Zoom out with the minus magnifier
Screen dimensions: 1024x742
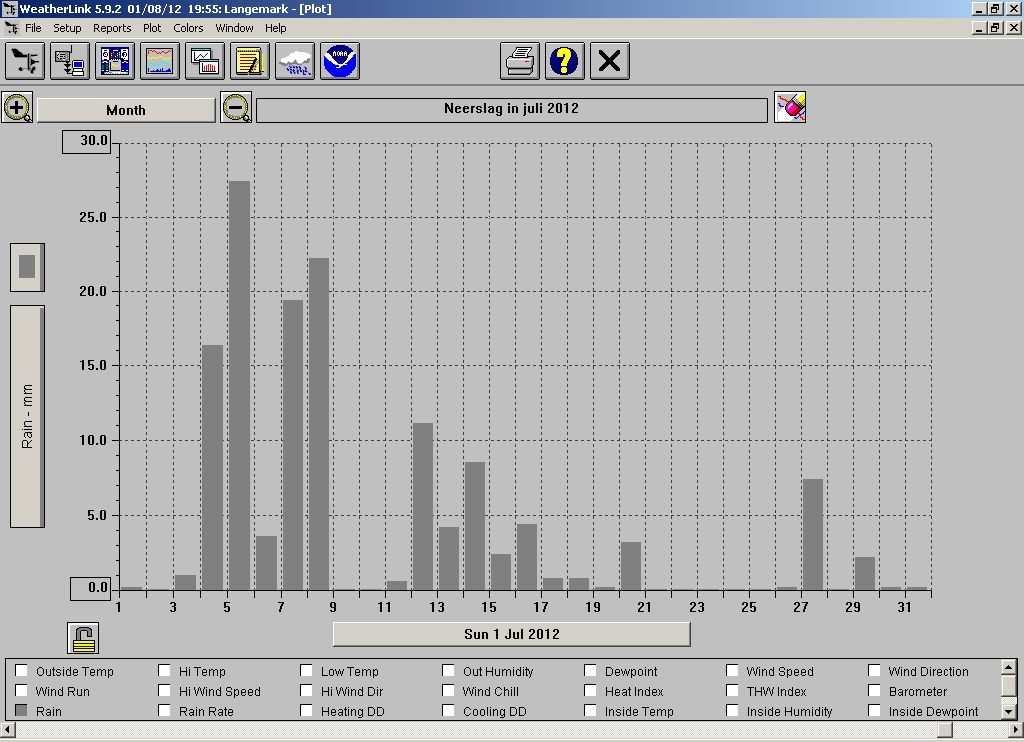click(x=236, y=107)
